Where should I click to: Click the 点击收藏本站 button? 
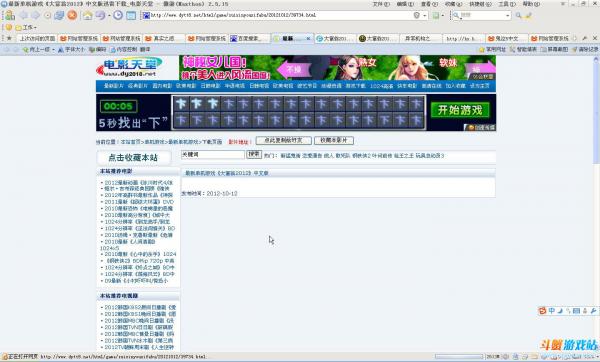tap(133, 157)
